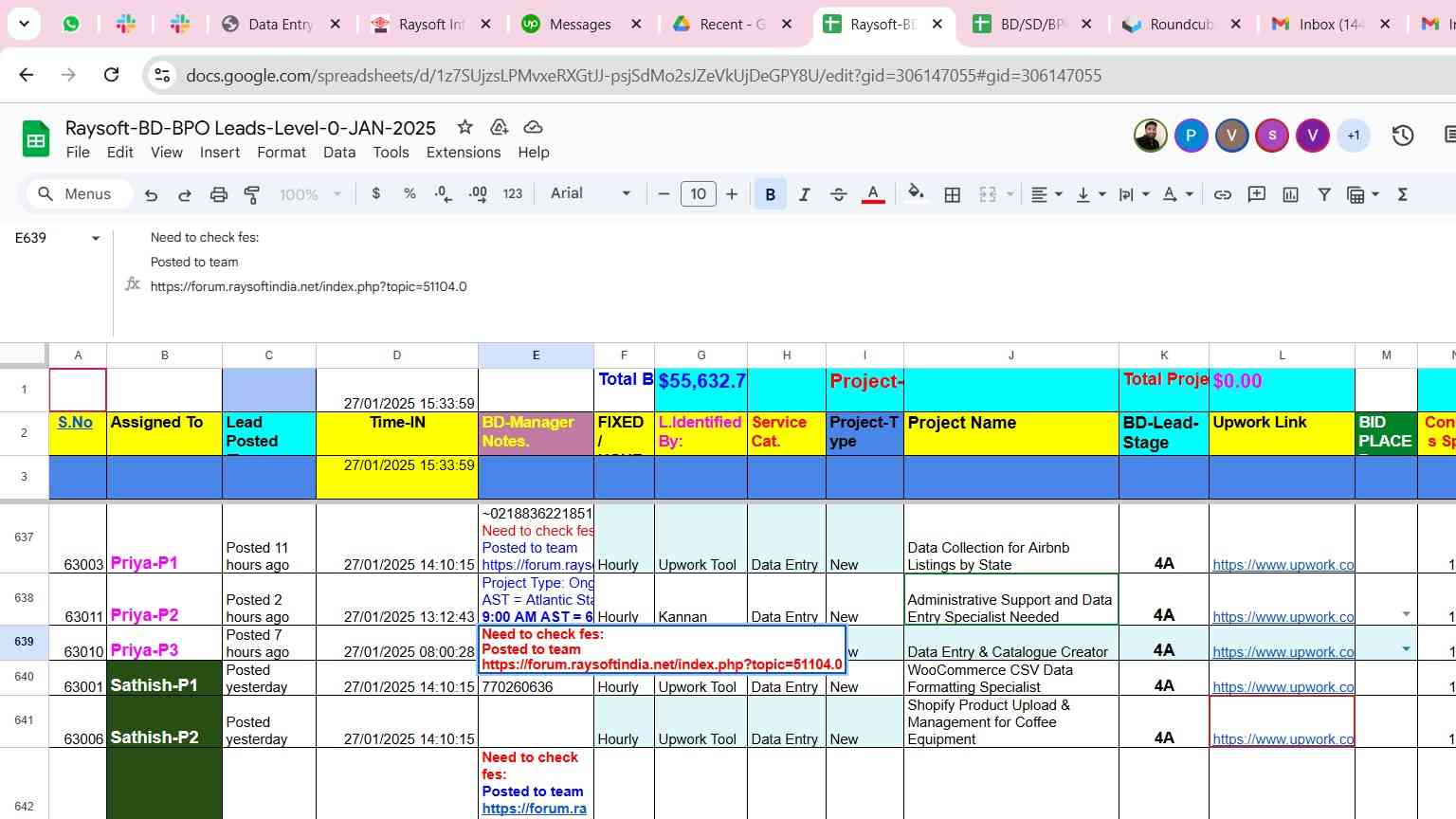Image resolution: width=1456 pixels, height=819 pixels.
Task: Increase decimal places icon
Action: (x=478, y=193)
